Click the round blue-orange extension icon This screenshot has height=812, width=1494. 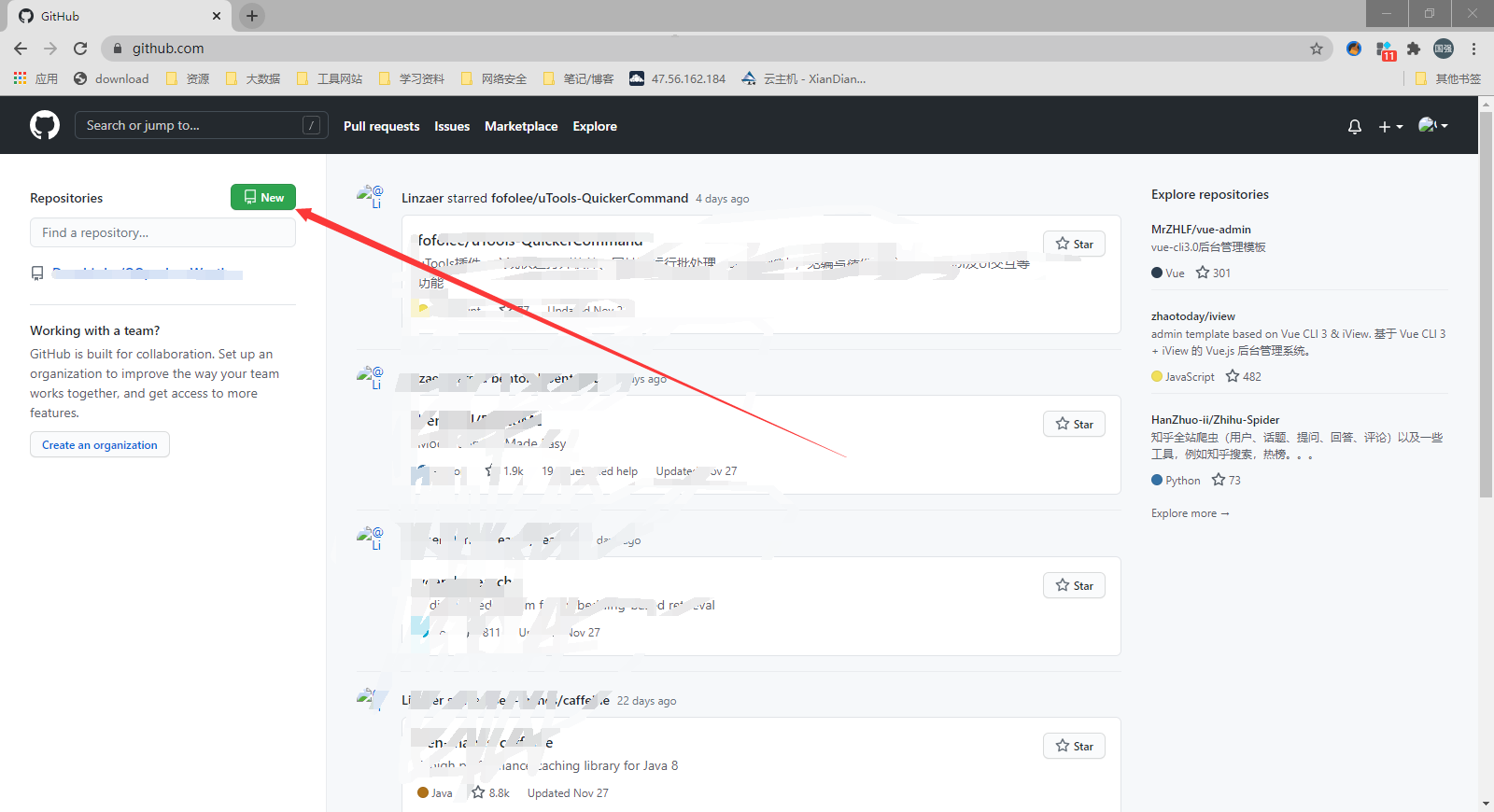pyautogui.click(x=1354, y=49)
